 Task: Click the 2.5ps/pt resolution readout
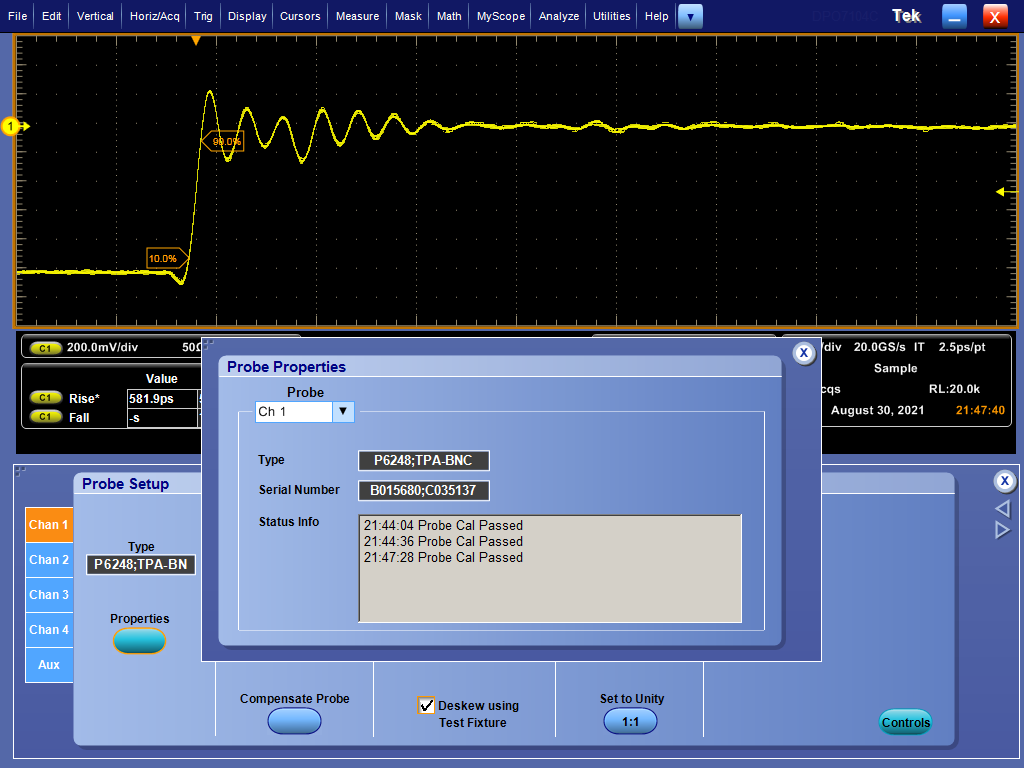point(962,347)
